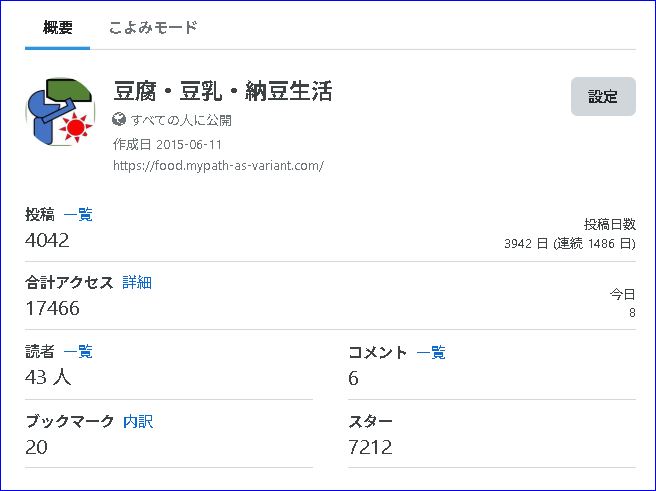Open the 一覧 link next to コメント

tap(431, 352)
